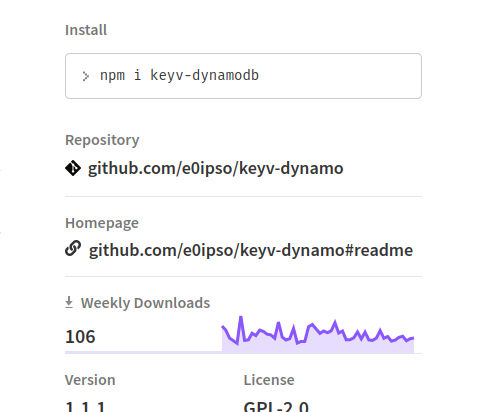The height and width of the screenshot is (412, 501).
Task: Select the 106 weekly downloads count
Action: [x=80, y=336]
